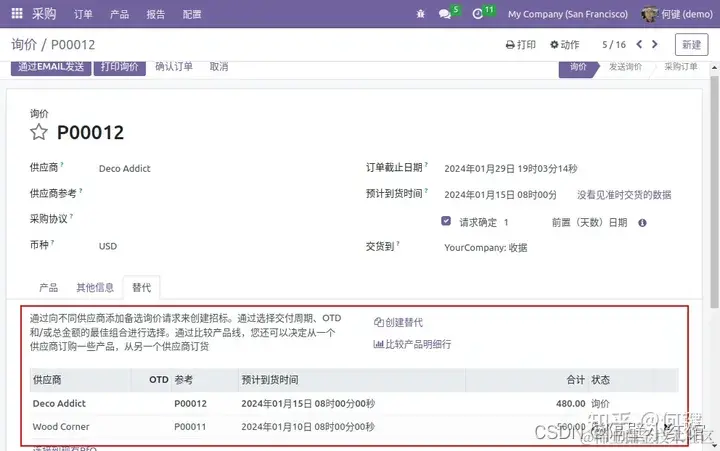Click the reminder days value 1

(x=506, y=222)
